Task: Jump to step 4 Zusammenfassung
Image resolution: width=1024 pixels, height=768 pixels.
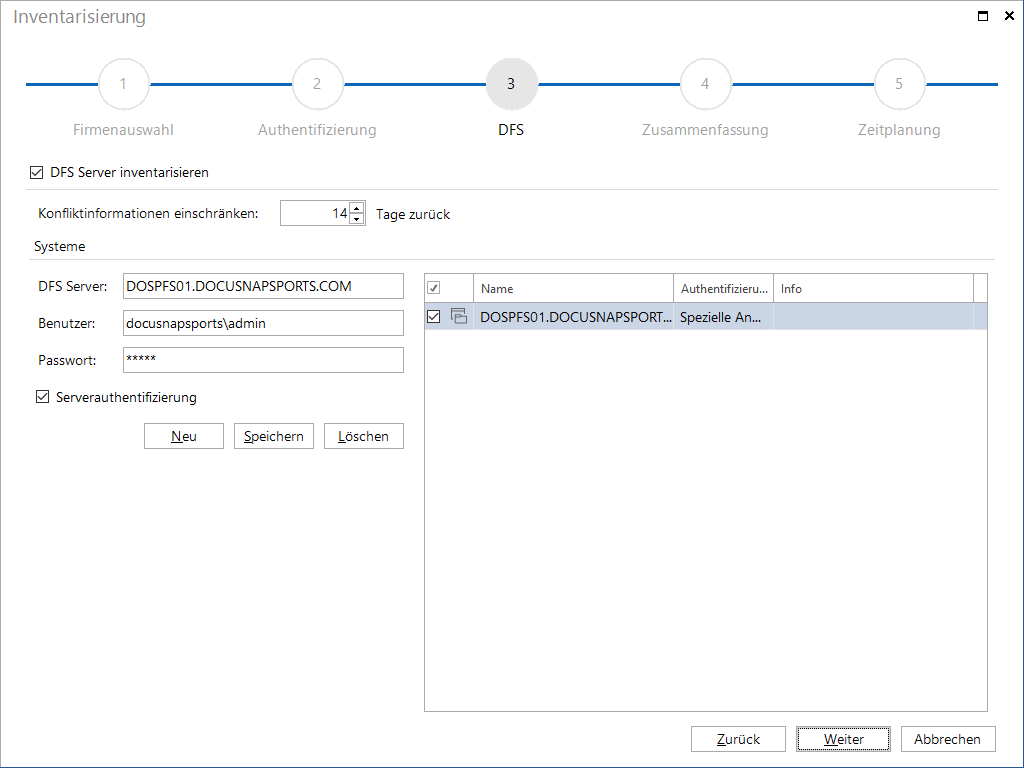Action: [x=705, y=84]
